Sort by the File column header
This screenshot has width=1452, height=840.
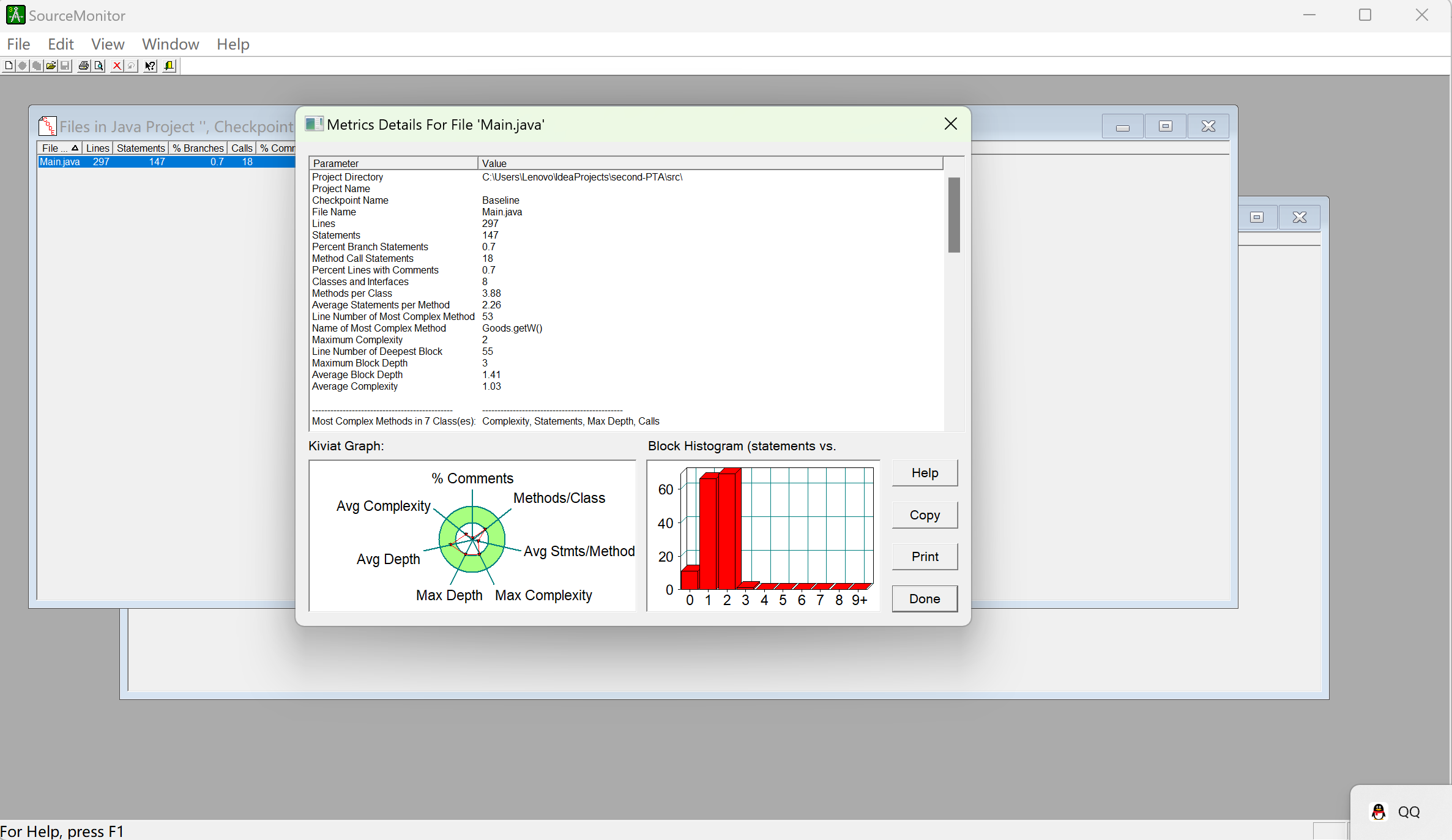[55, 148]
